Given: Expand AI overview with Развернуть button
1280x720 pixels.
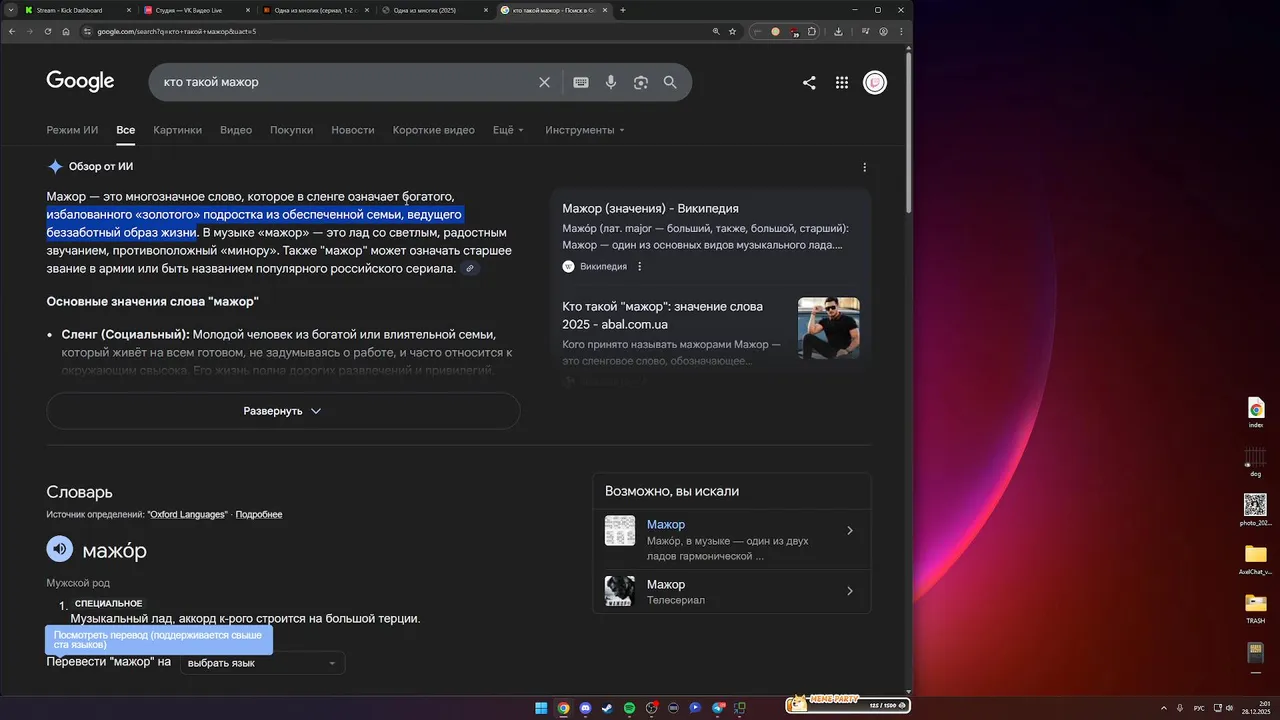Looking at the screenshot, I should 283,411.
